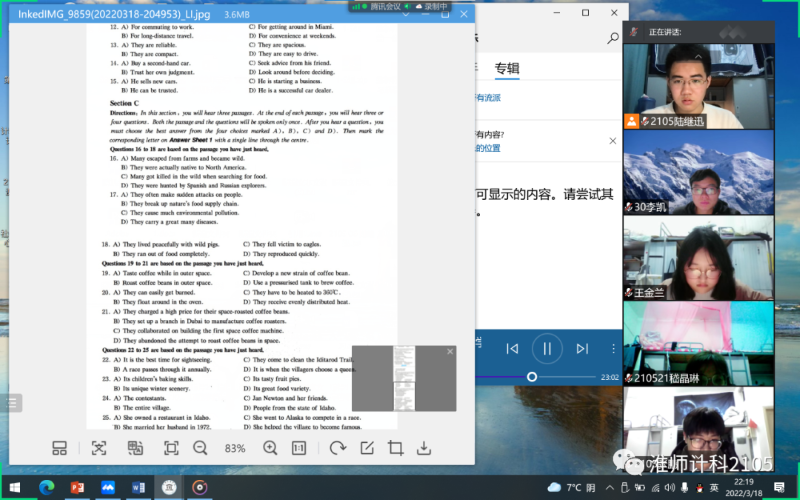The height and width of the screenshot is (500, 800).
Task: Expand hidden system tray icons
Action: point(612,487)
